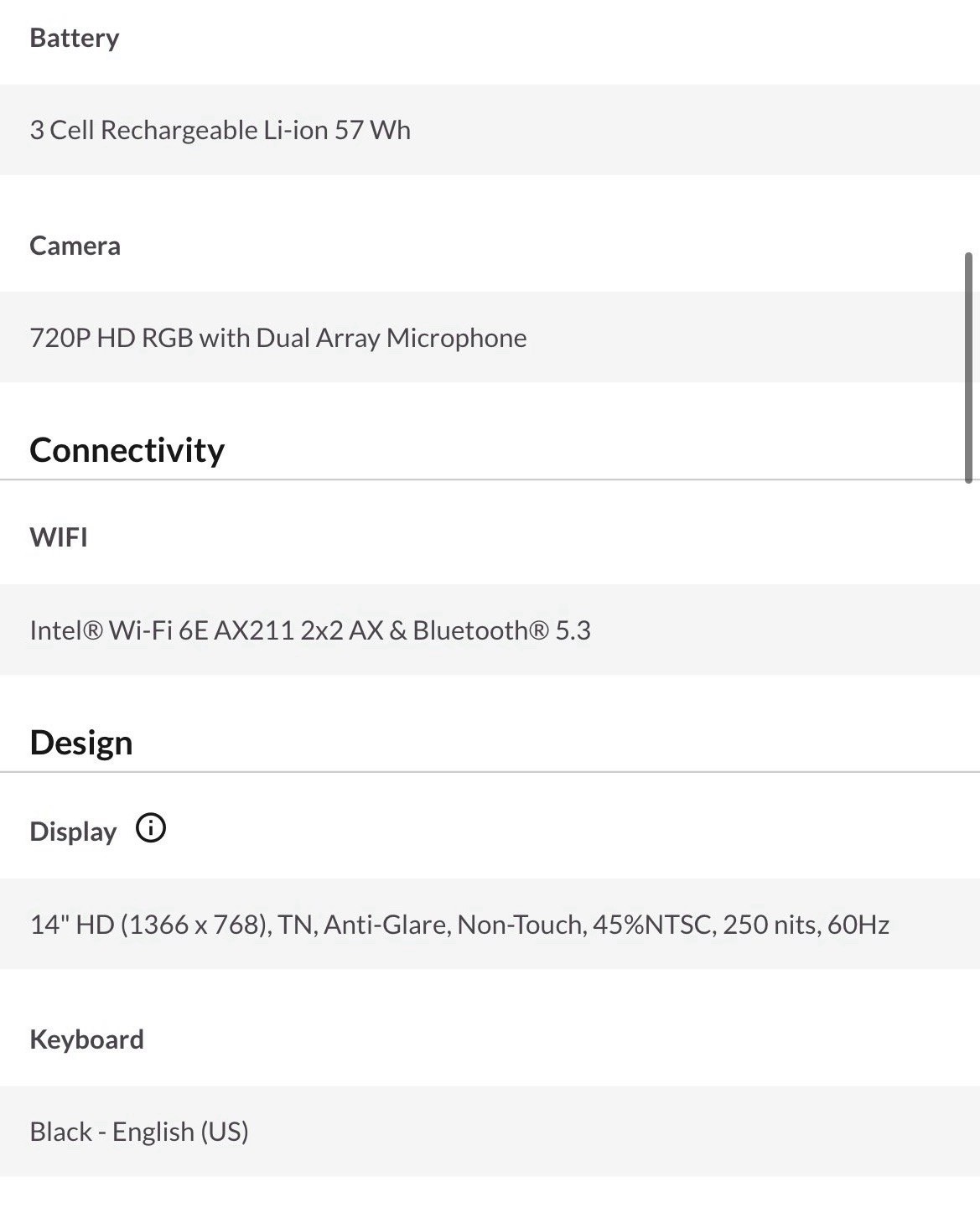Select the Keyboard spec label
This screenshot has height=1218, width=980.
click(87, 1039)
